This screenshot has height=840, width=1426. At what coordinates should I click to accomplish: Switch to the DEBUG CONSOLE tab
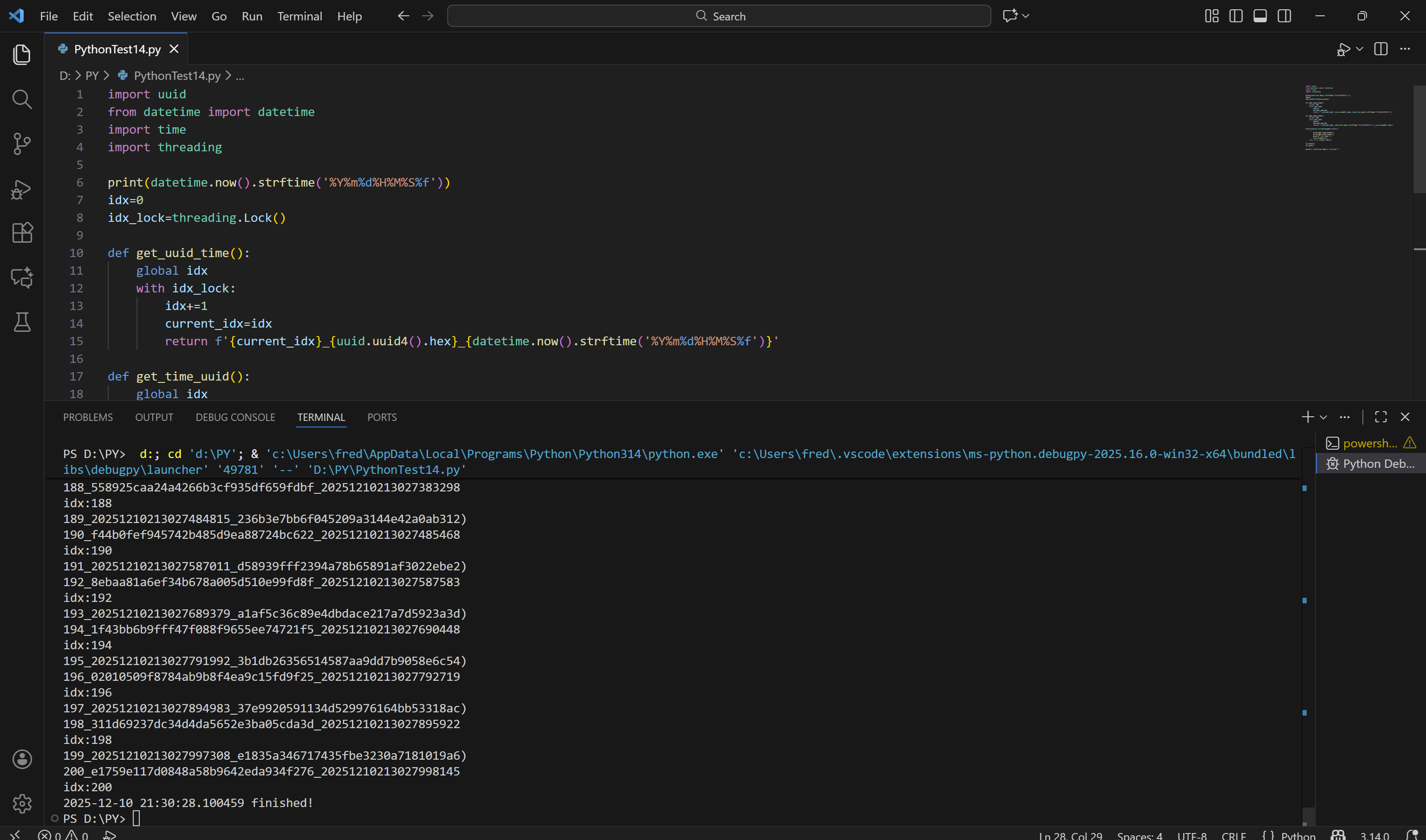(x=235, y=417)
